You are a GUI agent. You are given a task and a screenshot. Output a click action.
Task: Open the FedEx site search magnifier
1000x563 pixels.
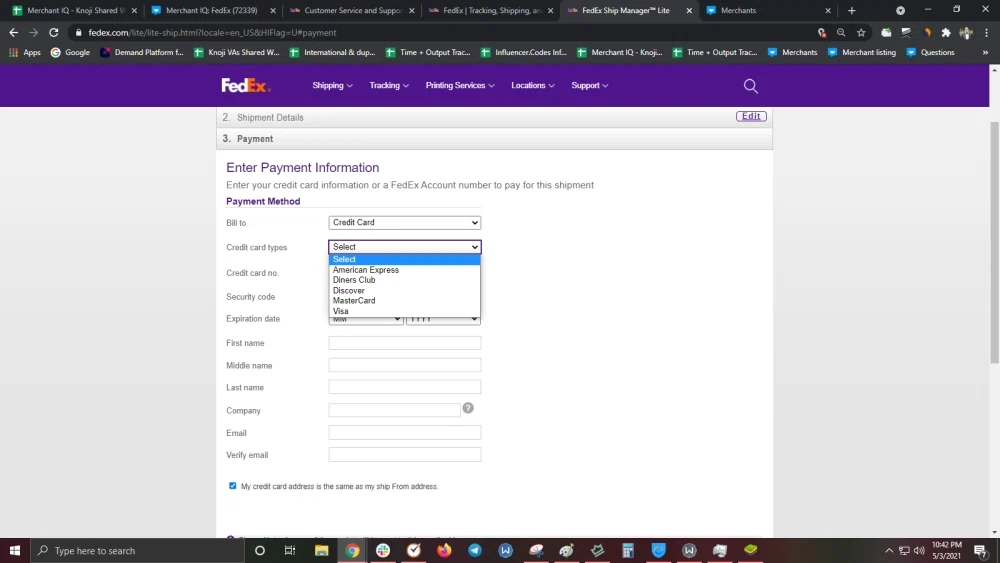click(751, 86)
